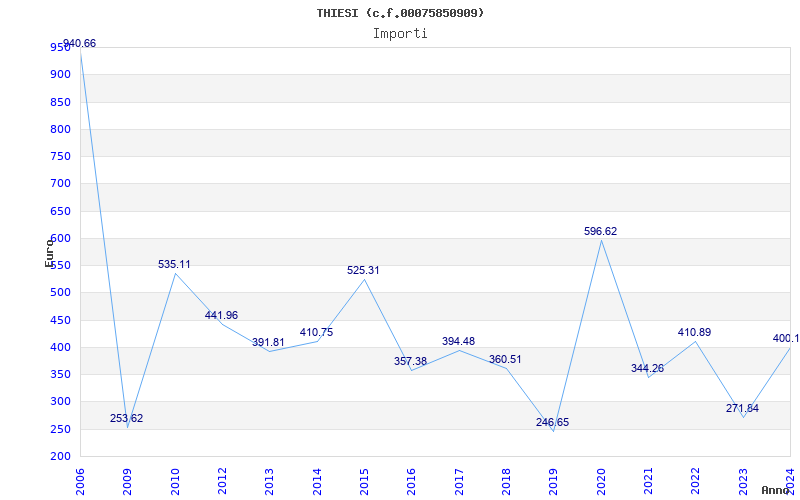Click the 344.26 data label
Image resolution: width=800 pixels, height=500 pixels.
tap(647, 368)
